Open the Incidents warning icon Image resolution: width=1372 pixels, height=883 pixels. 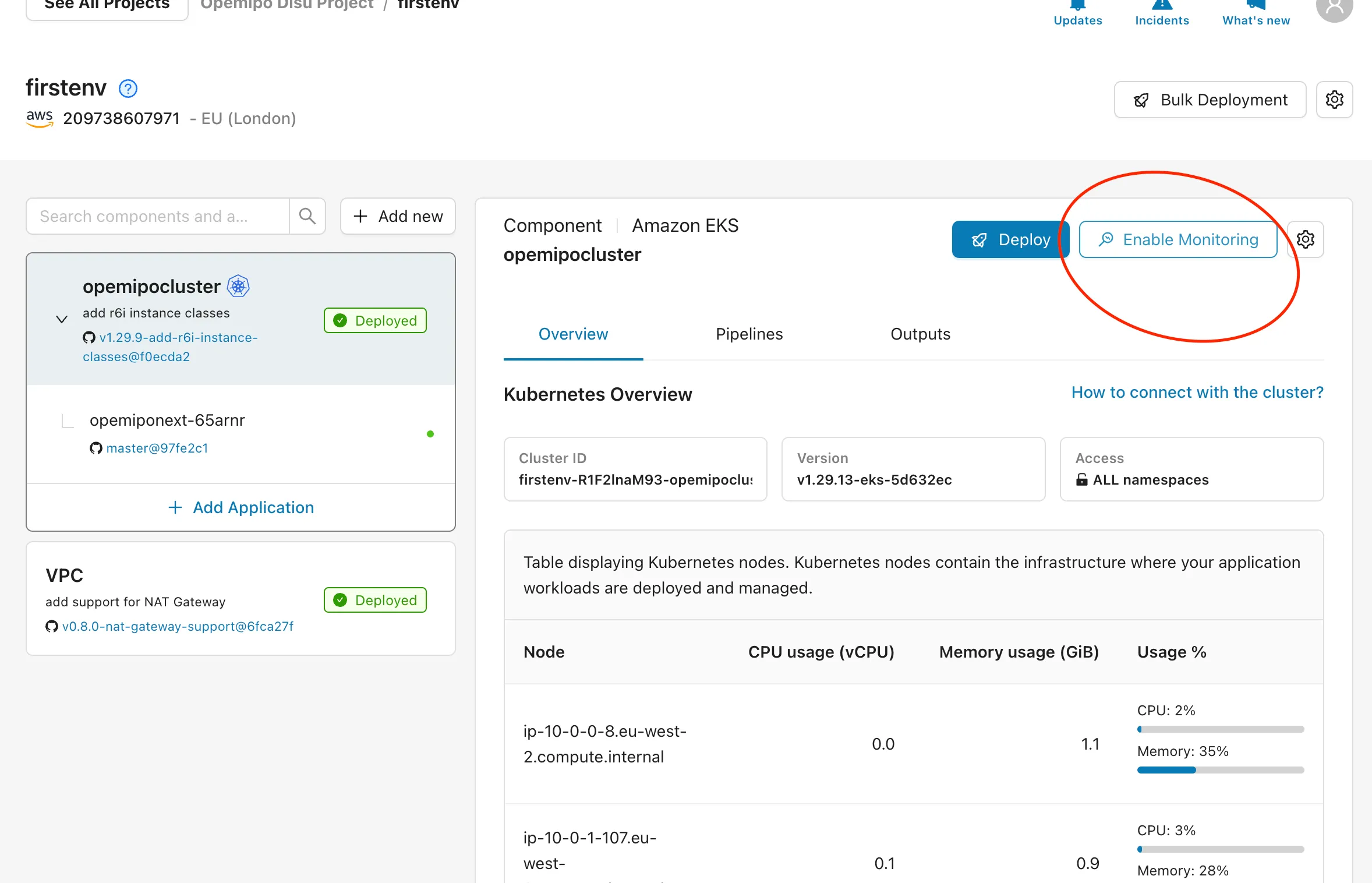[1162, 13]
